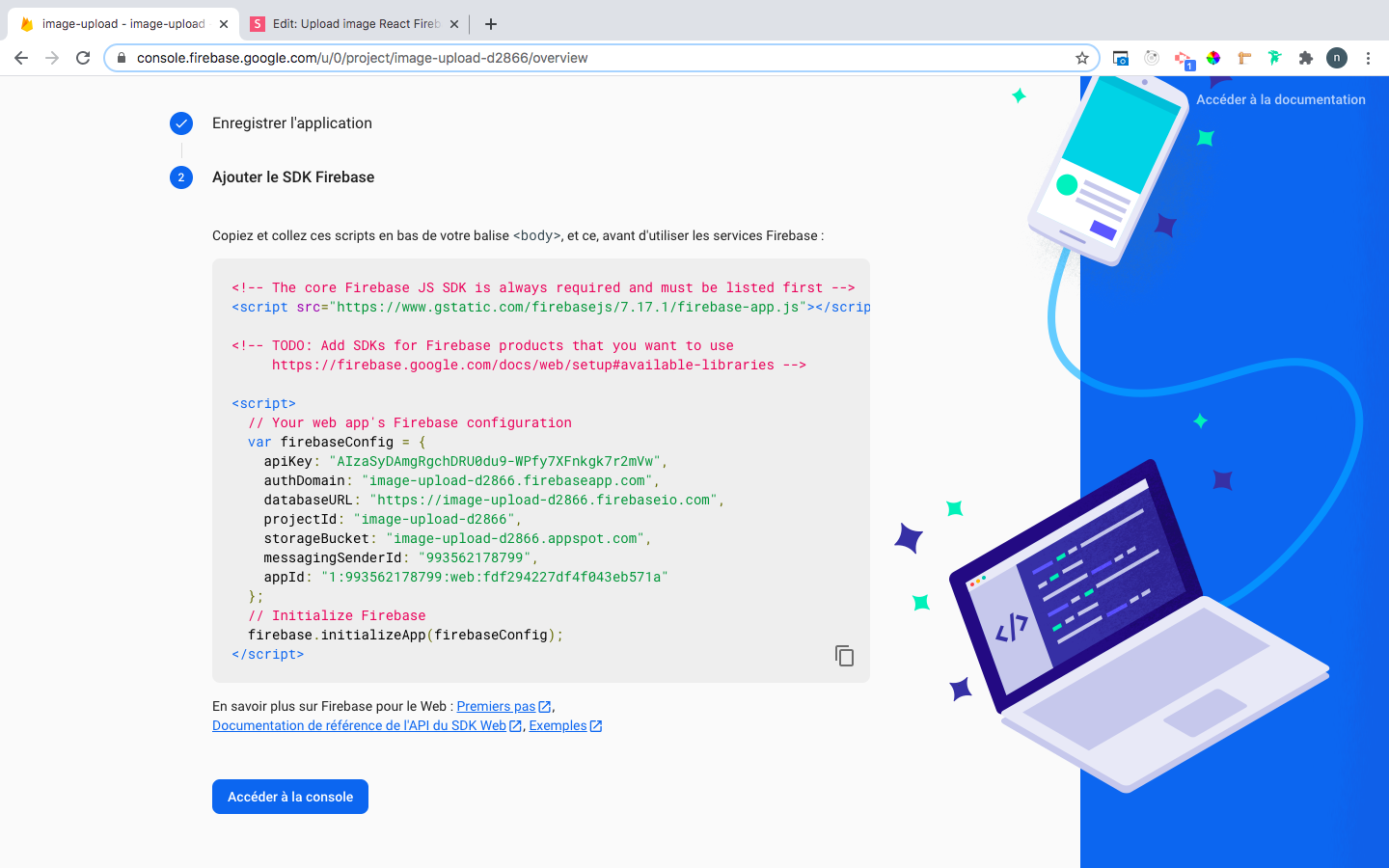Click the extension icon with badge 1
The image size is (1389, 868).
1184,59
